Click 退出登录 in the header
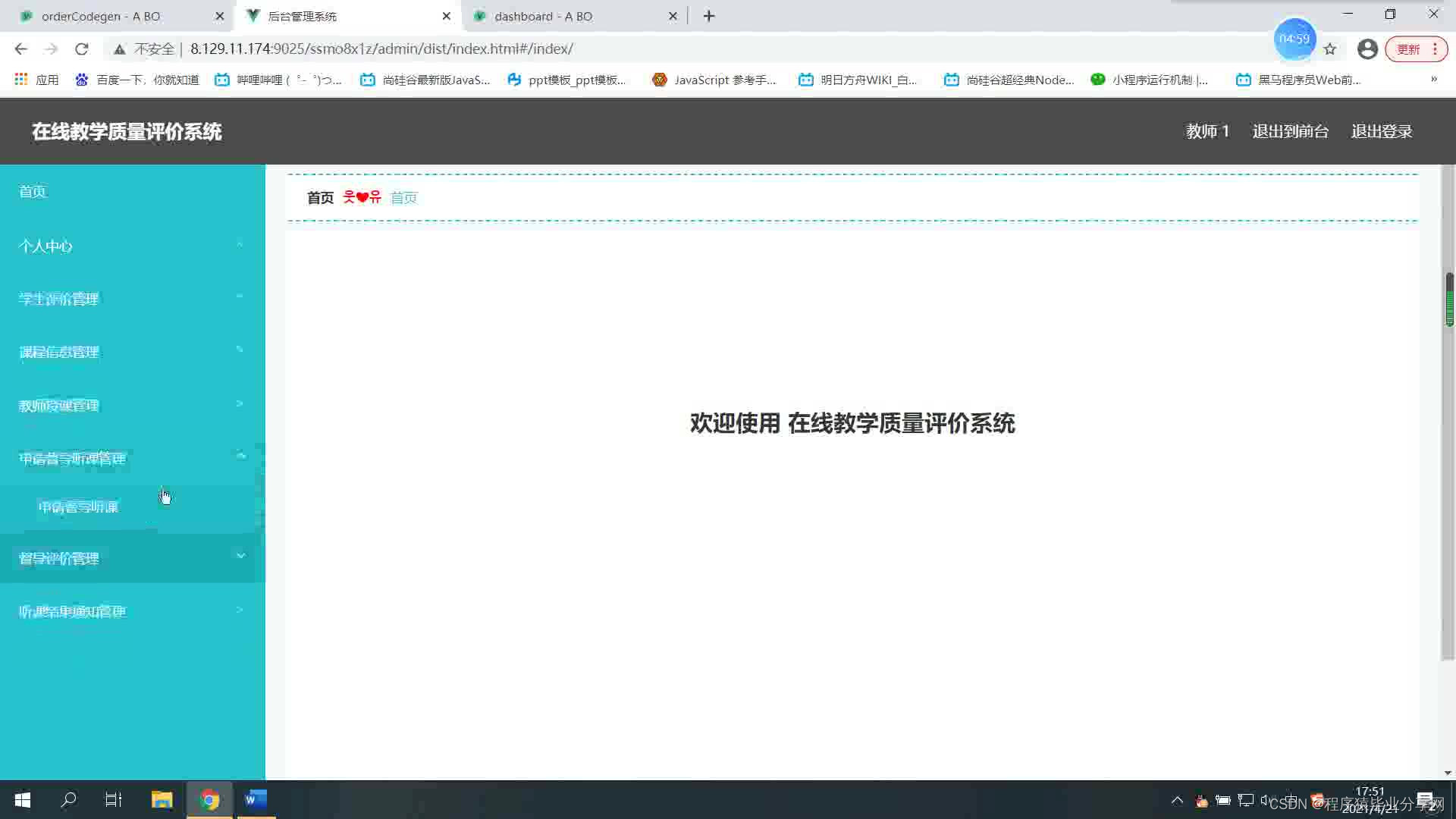Image resolution: width=1456 pixels, height=819 pixels. [1382, 131]
